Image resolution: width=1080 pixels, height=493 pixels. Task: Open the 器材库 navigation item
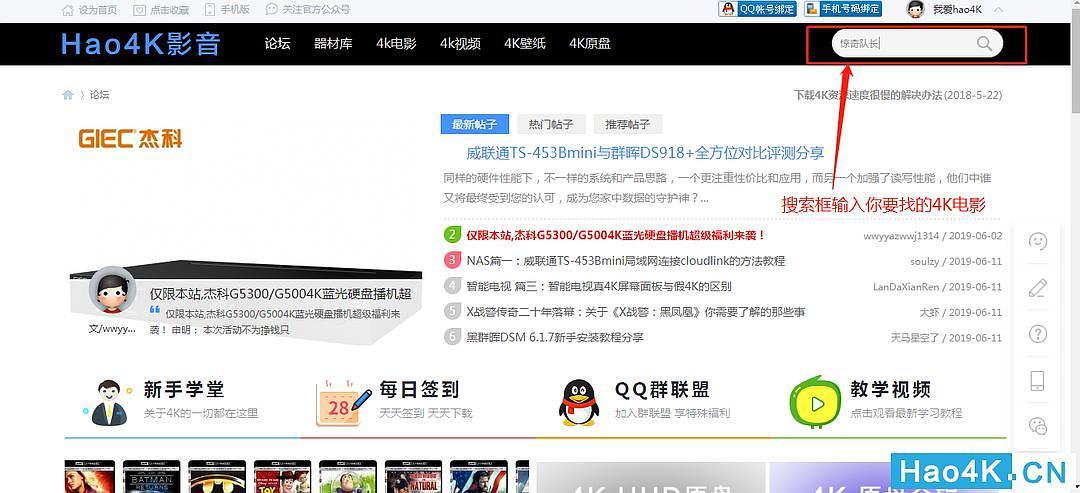coord(333,43)
